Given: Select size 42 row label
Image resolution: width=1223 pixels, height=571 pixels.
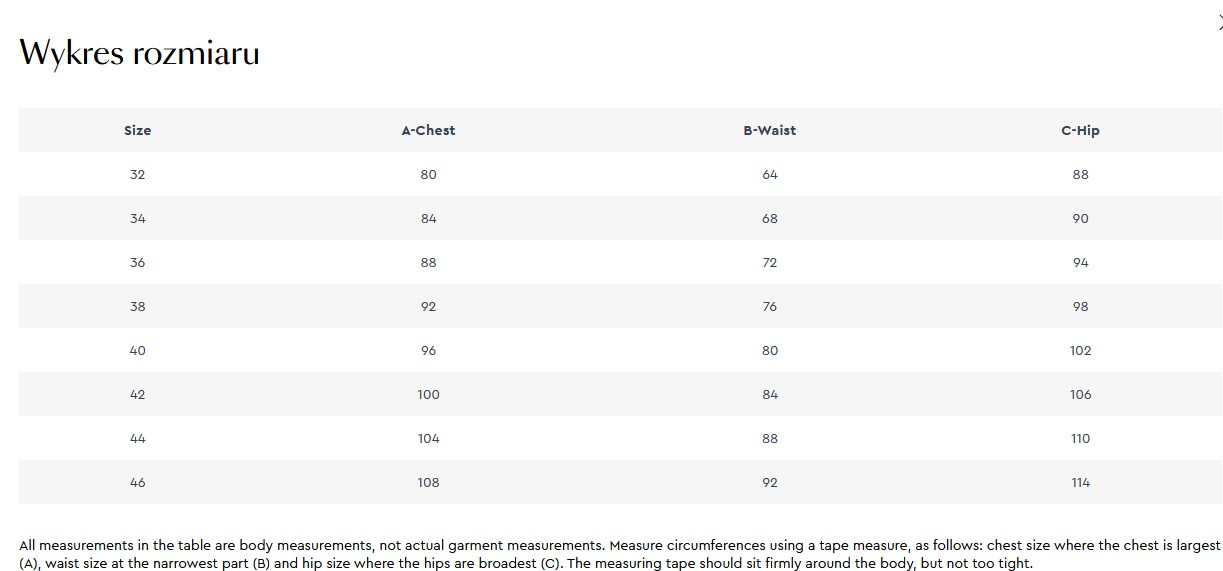Looking at the screenshot, I should (137, 394).
